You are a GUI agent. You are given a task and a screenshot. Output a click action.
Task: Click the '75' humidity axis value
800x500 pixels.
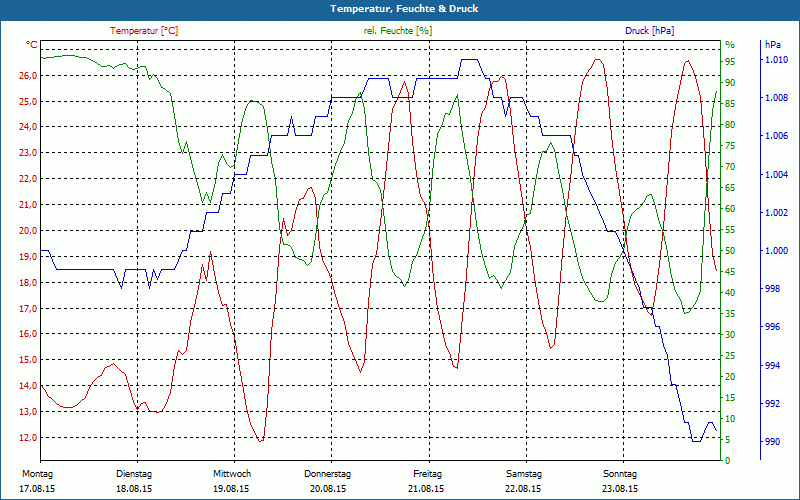[730, 146]
